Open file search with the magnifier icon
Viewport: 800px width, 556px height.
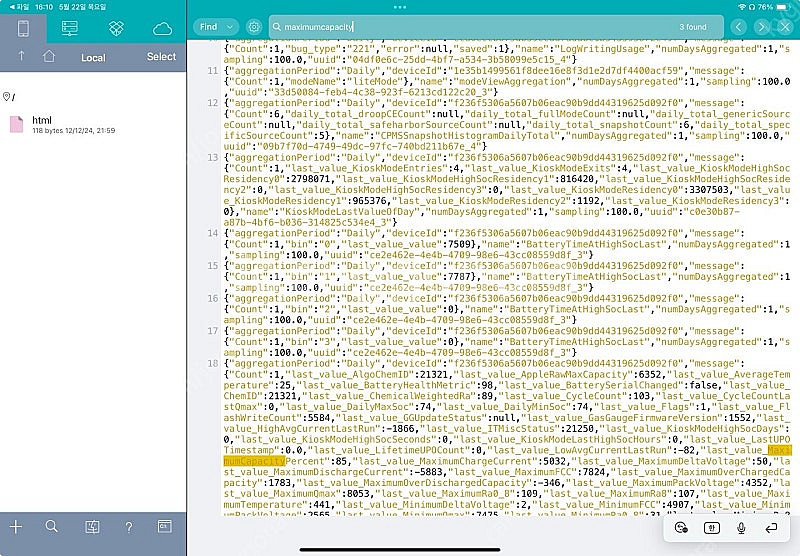[x=52, y=526]
